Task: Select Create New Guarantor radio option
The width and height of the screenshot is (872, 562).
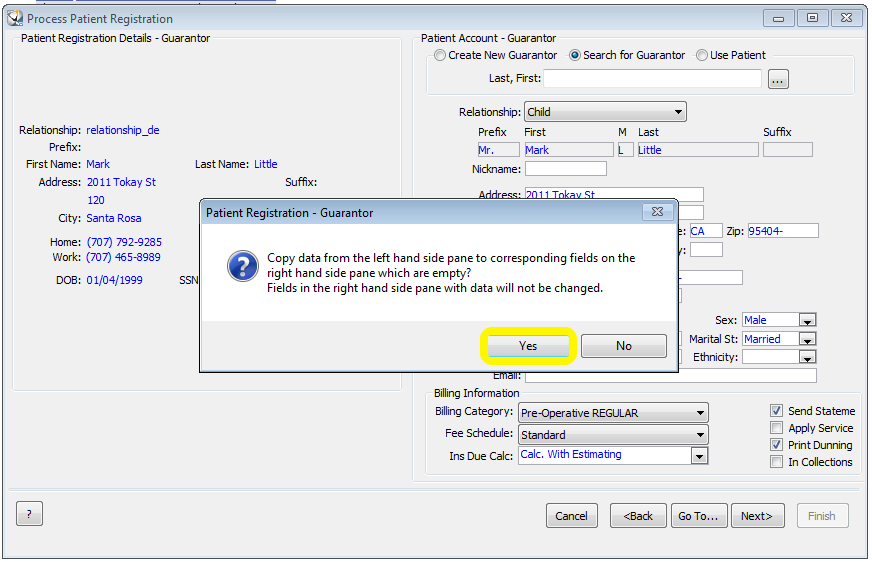Action: click(440, 56)
